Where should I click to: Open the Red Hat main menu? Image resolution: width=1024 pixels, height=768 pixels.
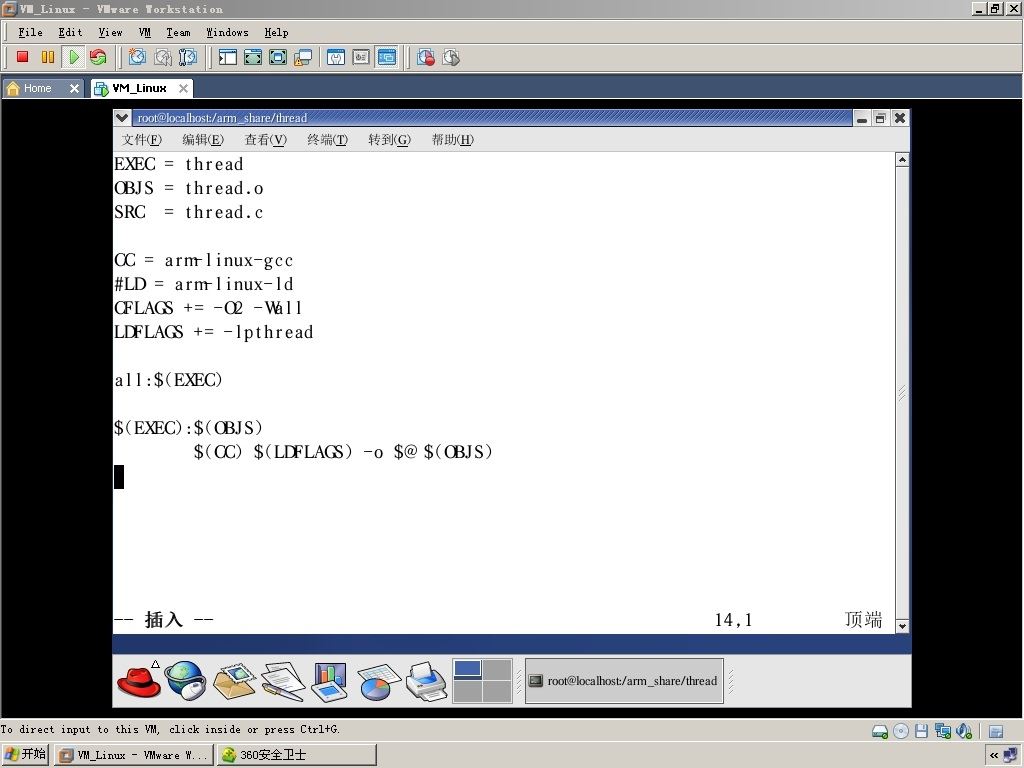coord(139,680)
